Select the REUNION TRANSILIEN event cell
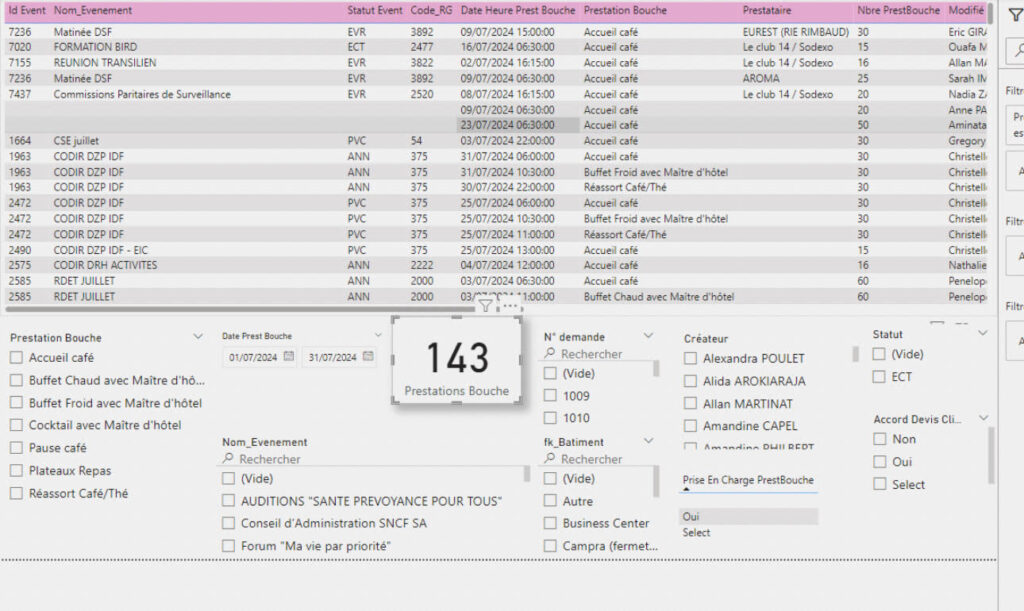The width and height of the screenshot is (1024, 611). coord(104,63)
